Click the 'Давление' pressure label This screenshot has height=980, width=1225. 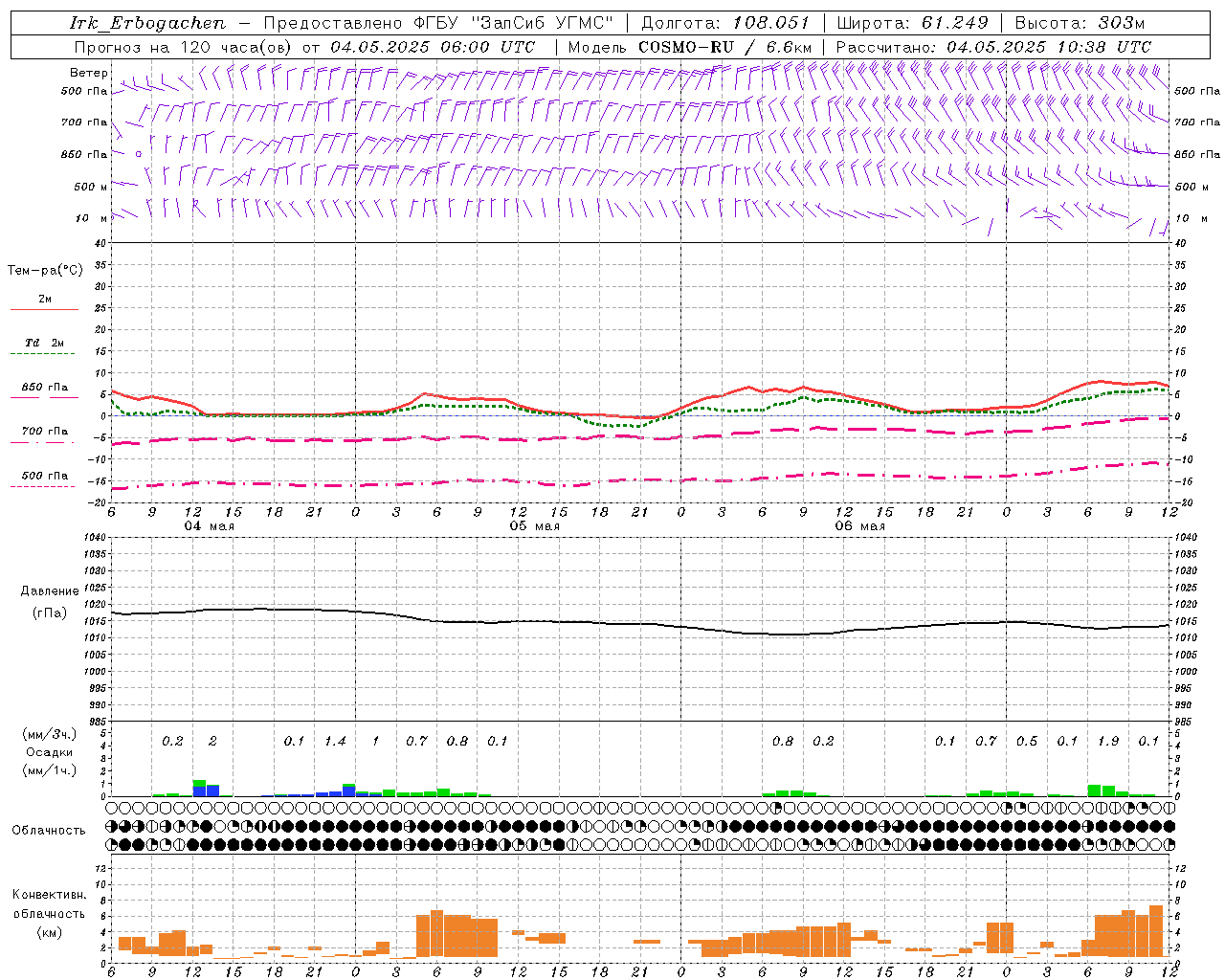pyautogui.click(x=50, y=591)
